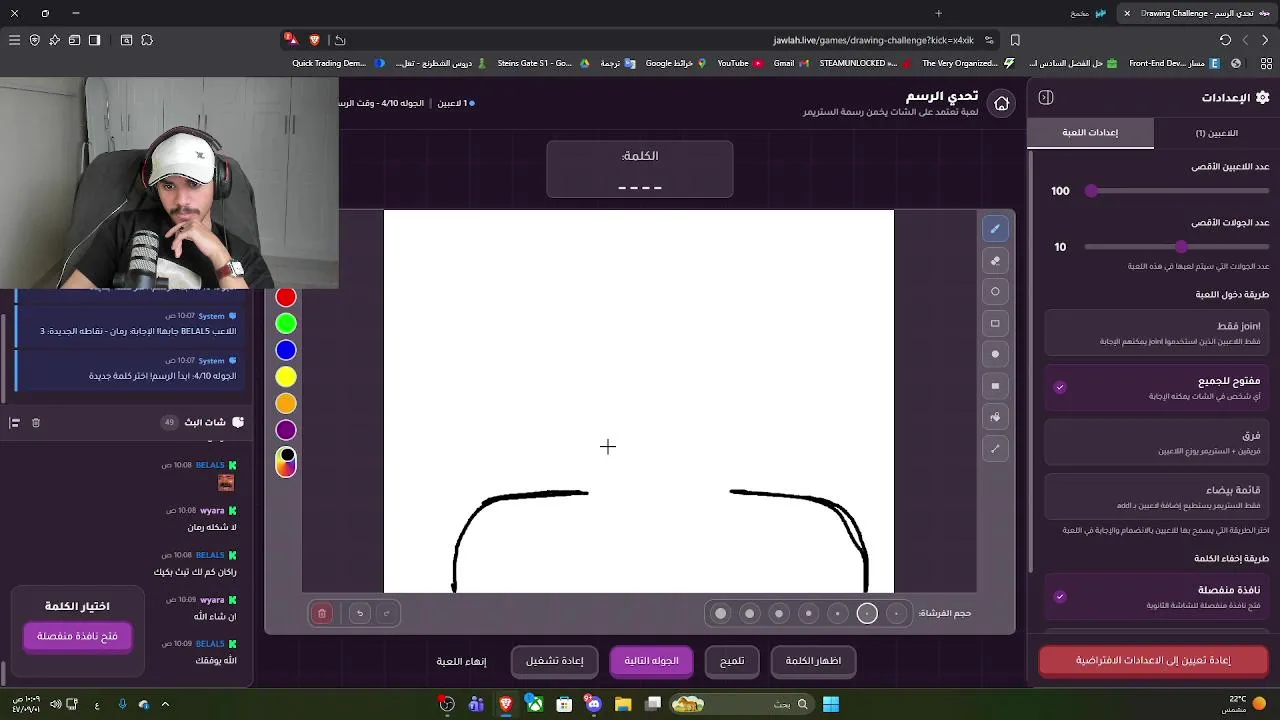
Task: Open the chat list menu icon
Action: [x=14, y=423]
